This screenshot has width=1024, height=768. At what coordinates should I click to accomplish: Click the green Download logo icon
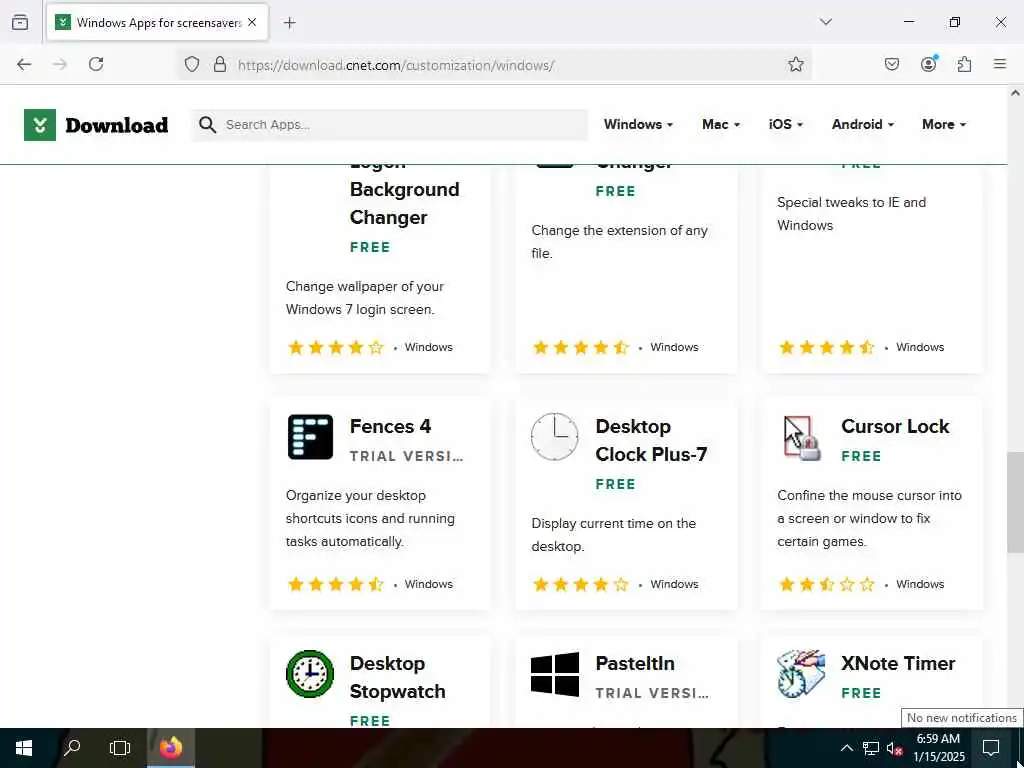click(x=40, y=125)
